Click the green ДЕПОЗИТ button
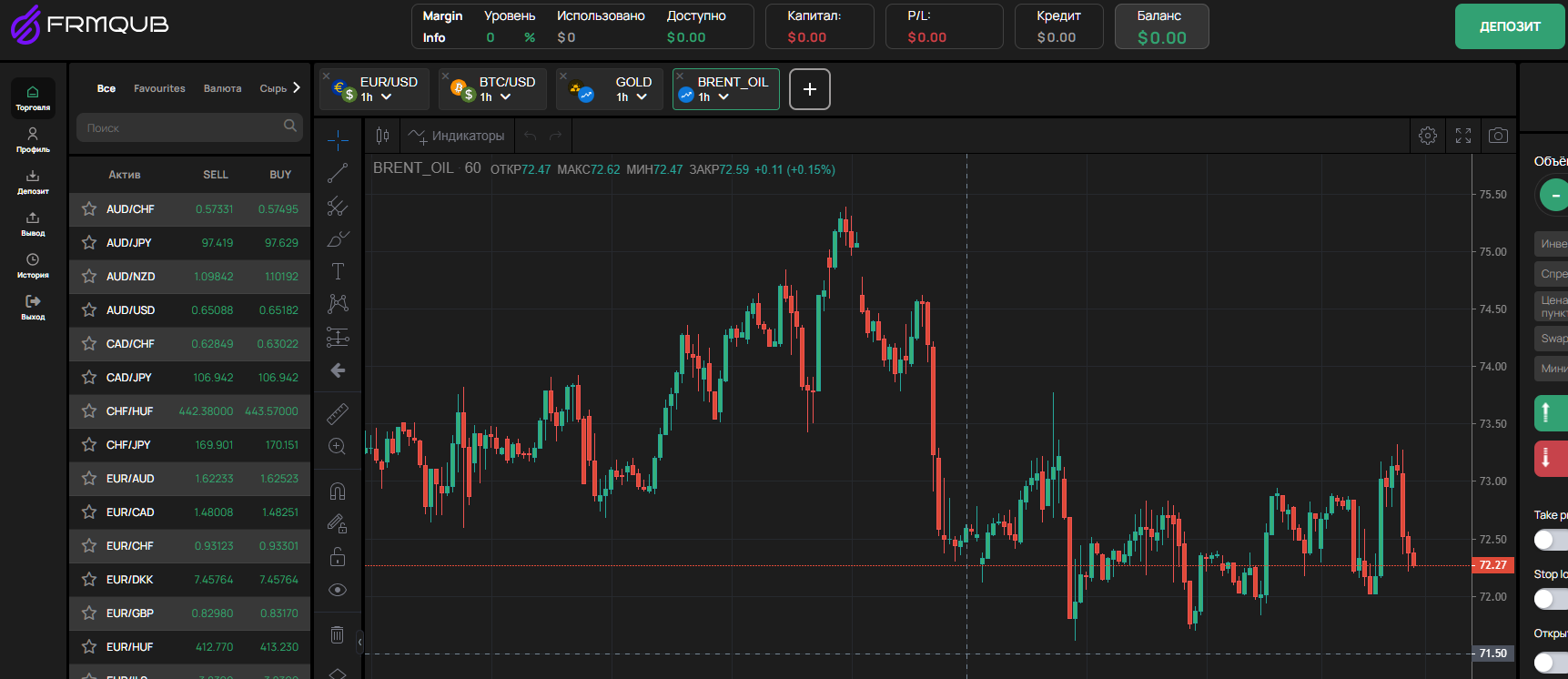 (1510, 26)
